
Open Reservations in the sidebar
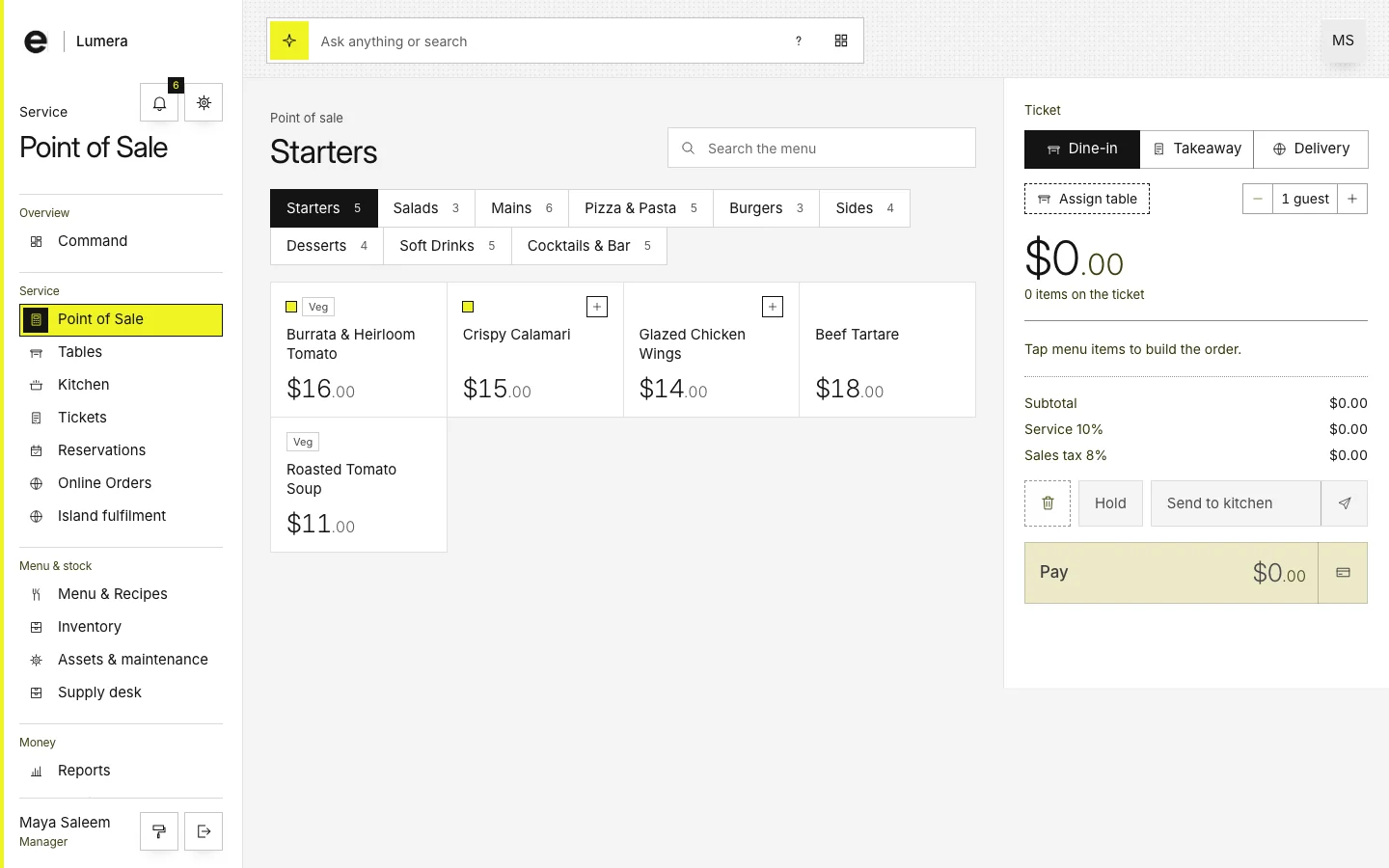click(121, 450)
